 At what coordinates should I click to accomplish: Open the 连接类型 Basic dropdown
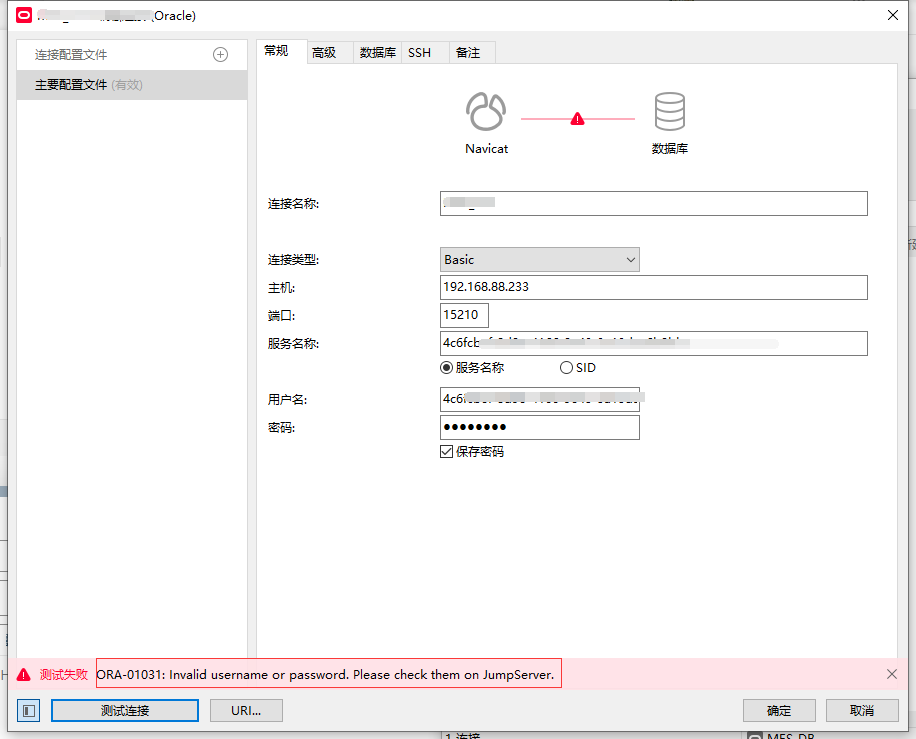539,260
